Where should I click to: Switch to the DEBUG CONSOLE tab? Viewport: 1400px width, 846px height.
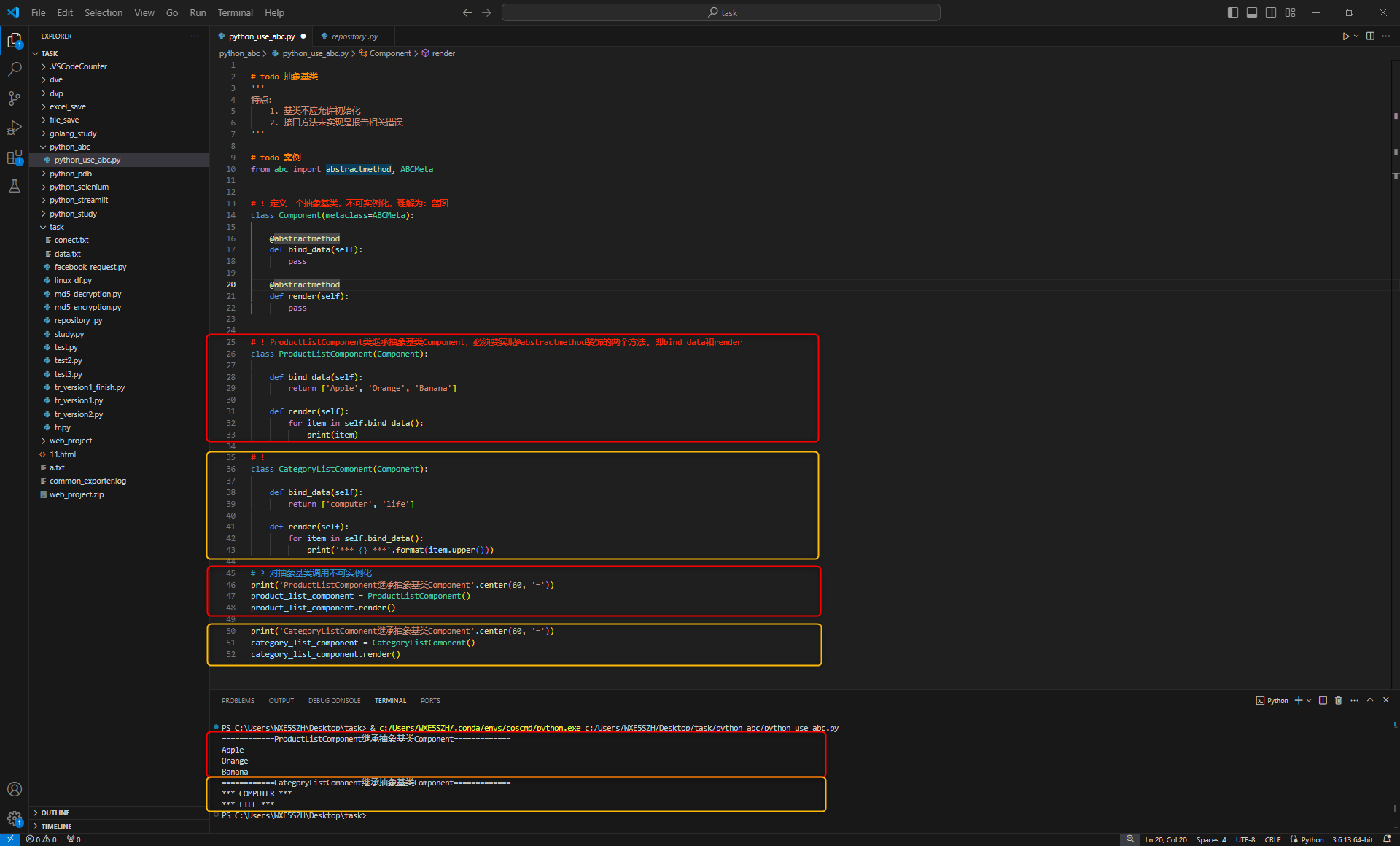click(x=334, y=701)
